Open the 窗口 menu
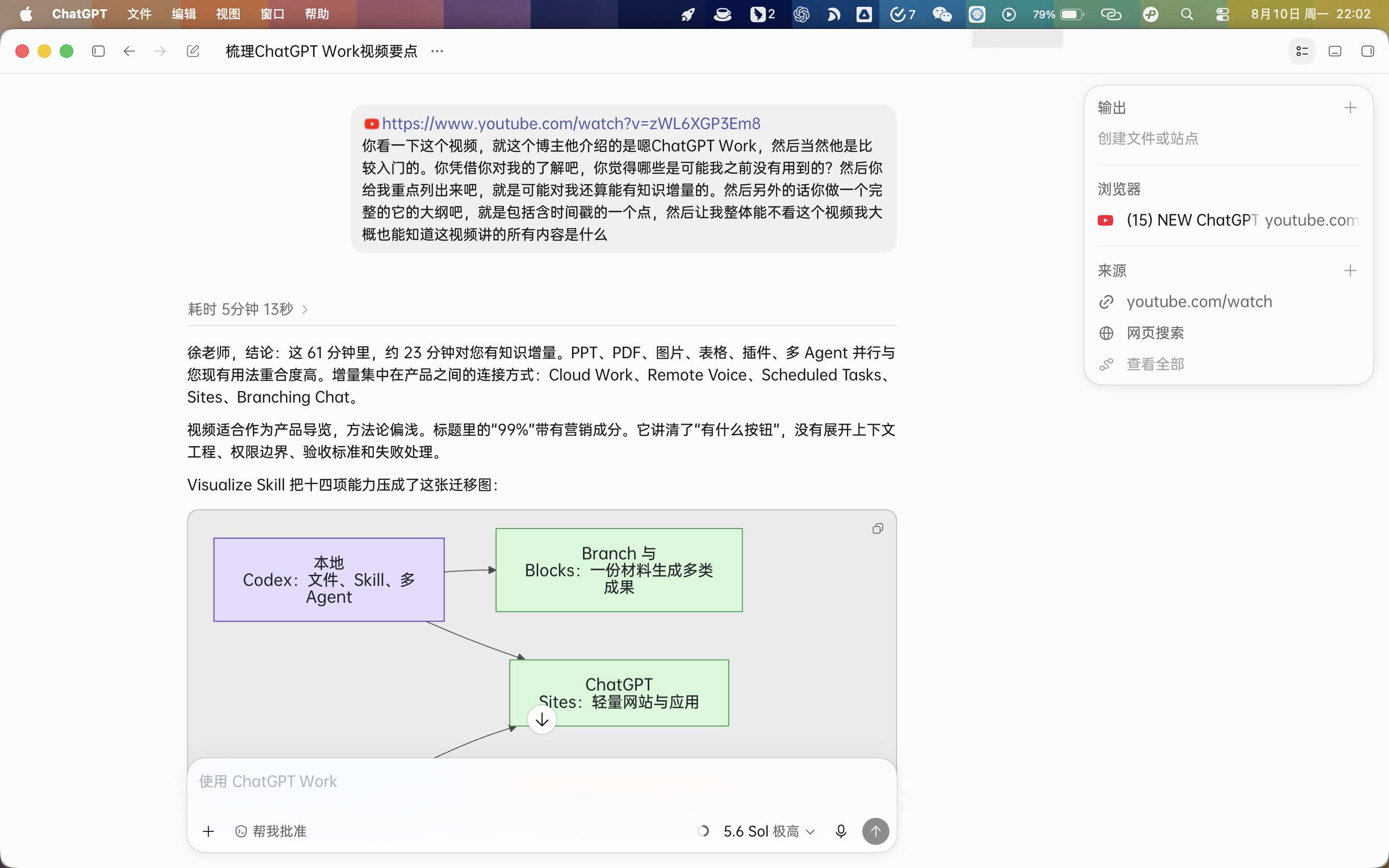Viewport: 1389px width, 868px height. tap(272, 14)
